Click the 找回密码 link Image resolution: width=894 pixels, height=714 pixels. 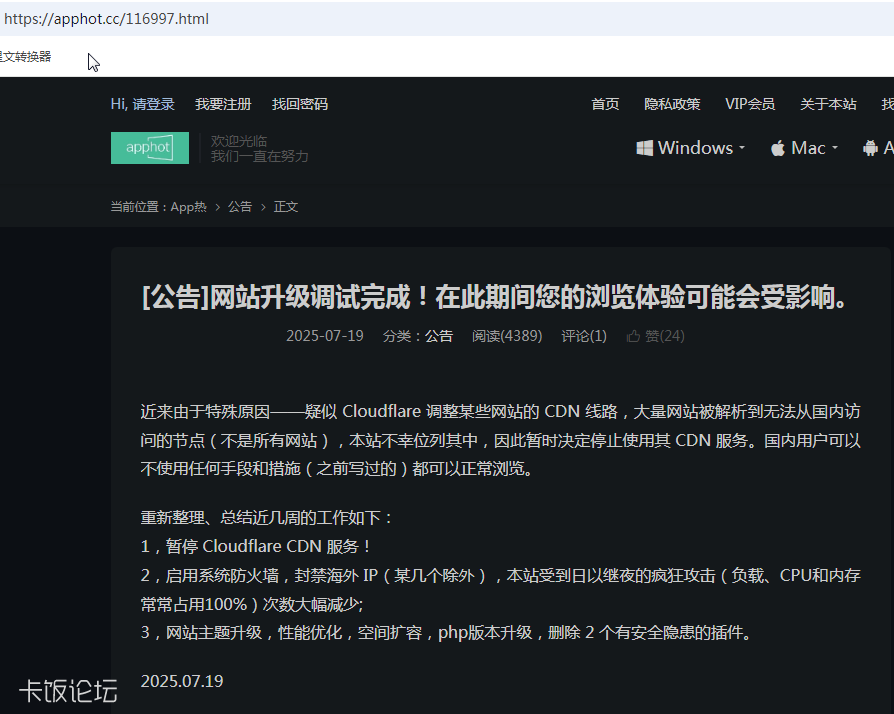click(x=299, y=104)
